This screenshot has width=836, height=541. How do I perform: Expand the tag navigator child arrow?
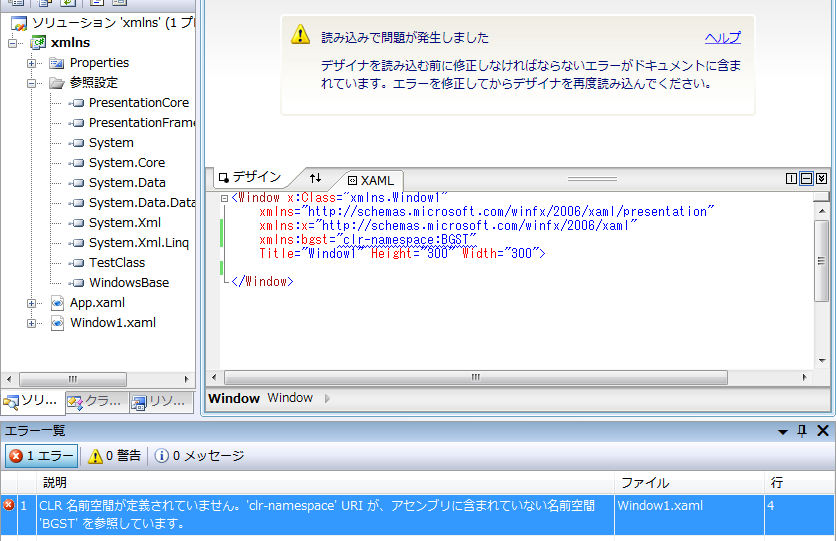pos(327,399)
